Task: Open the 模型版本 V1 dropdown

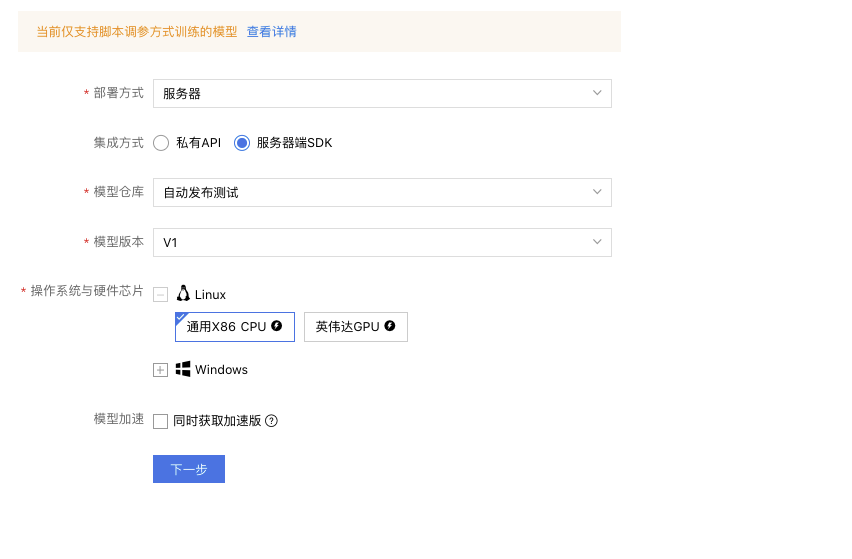Action: [382, 242]
